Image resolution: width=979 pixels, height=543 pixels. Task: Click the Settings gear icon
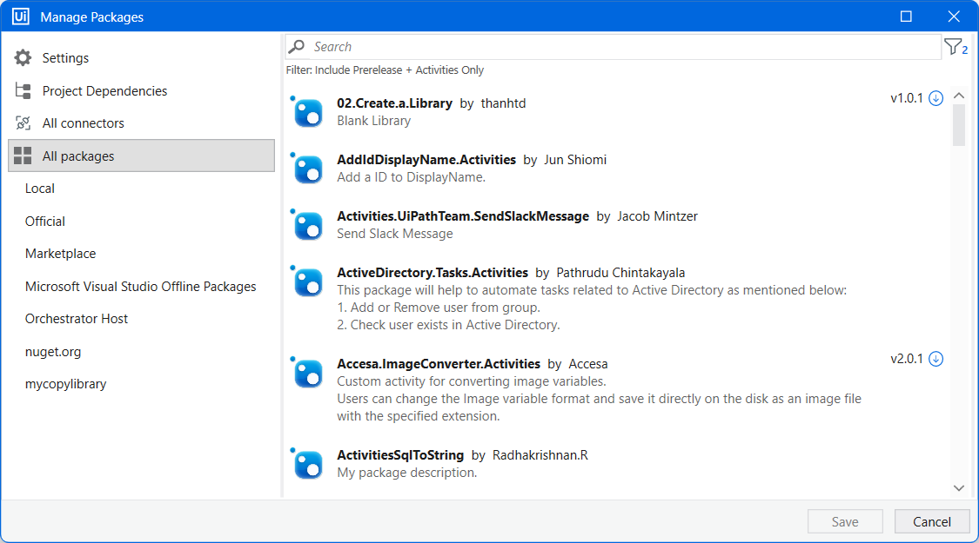[22, 58]
